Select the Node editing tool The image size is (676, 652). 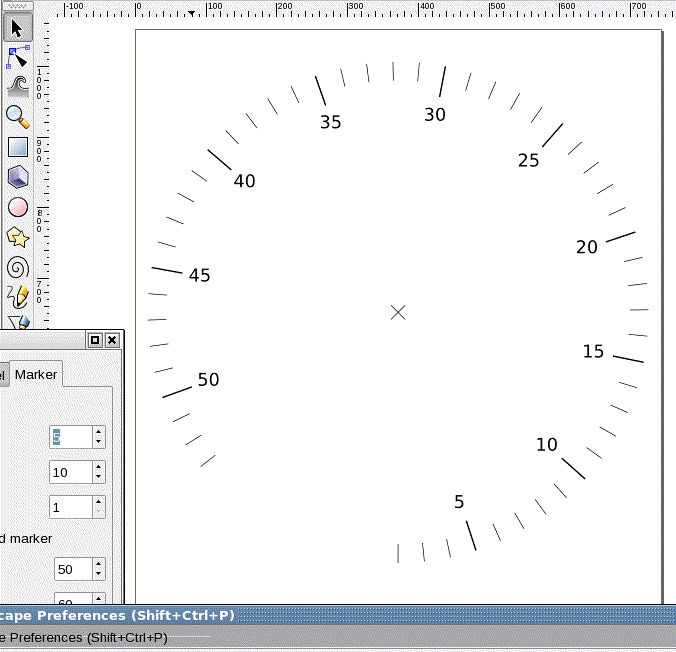(18, 57)
